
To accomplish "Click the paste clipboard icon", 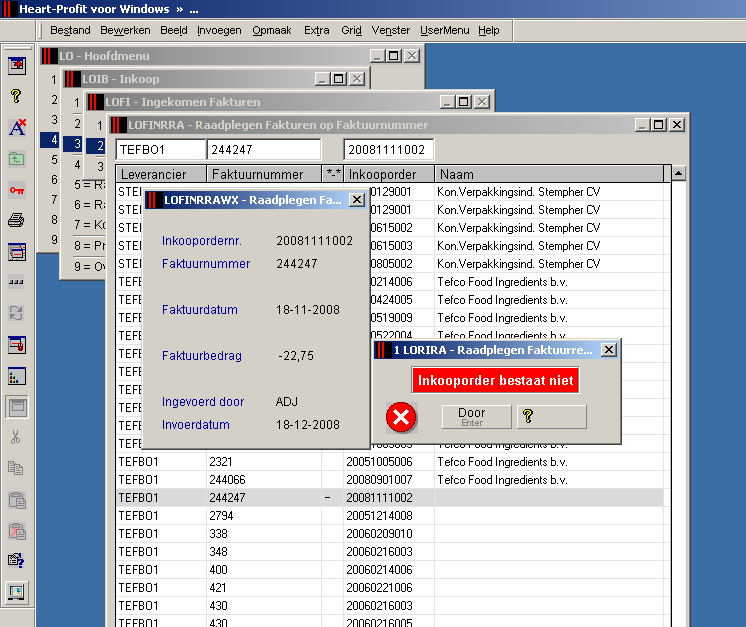I will (17, 500).
